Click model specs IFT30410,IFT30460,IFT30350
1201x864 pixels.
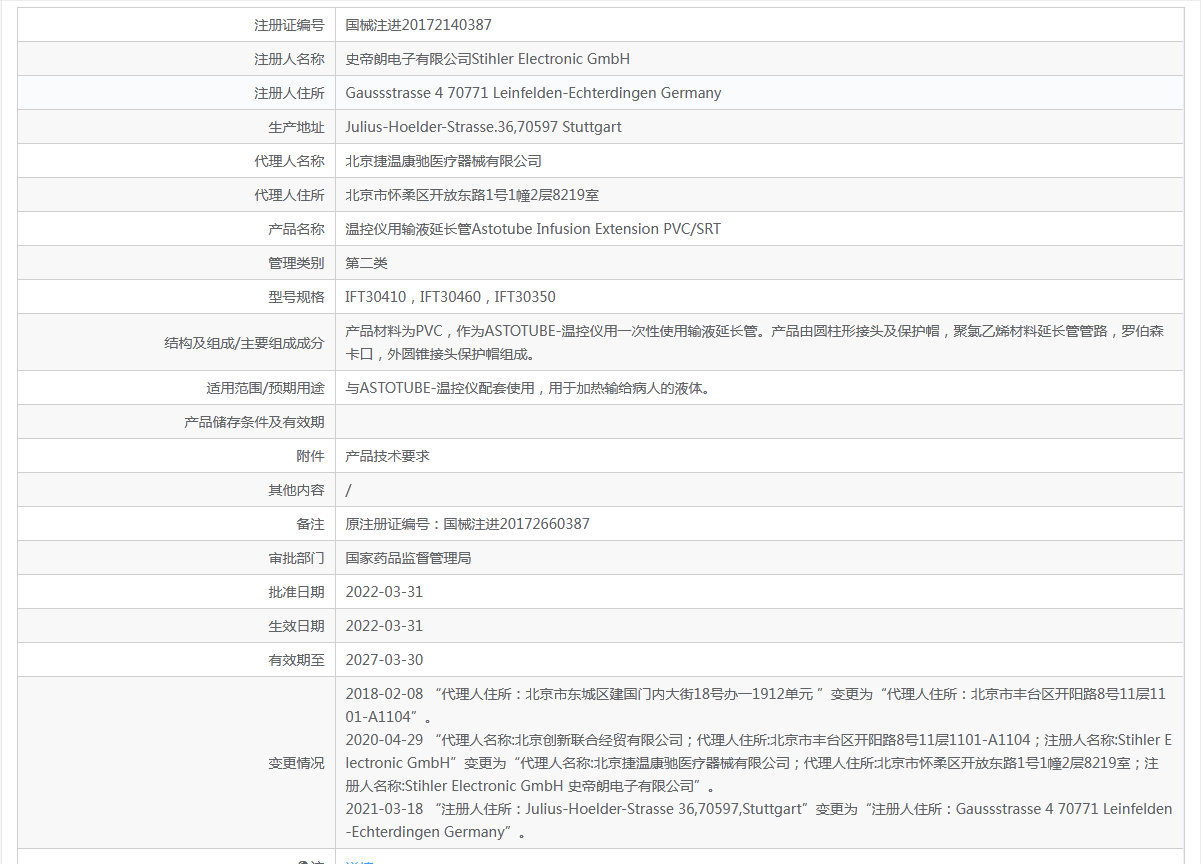[450, 297]
